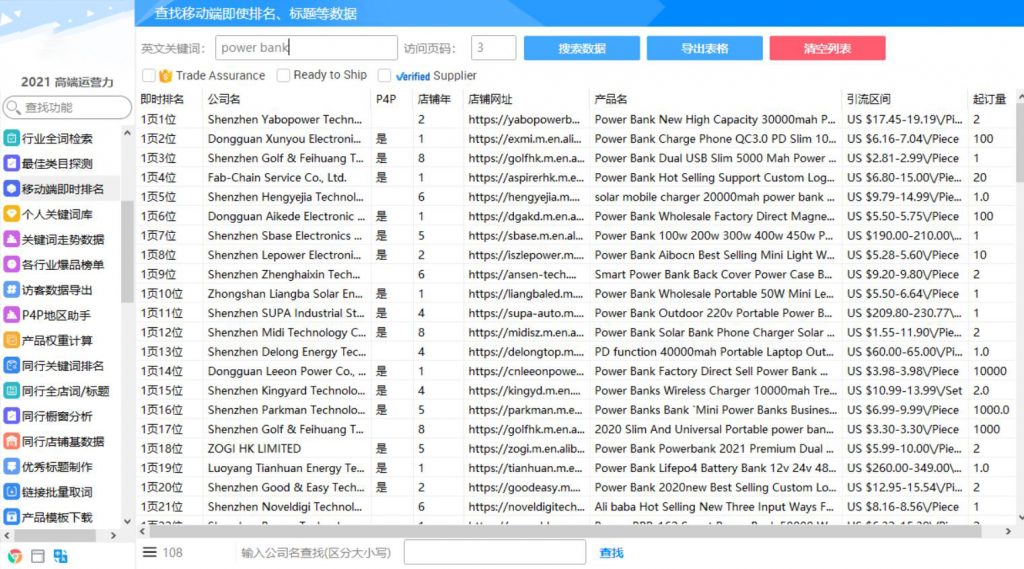Select row Zhongshan Liangba Solar En...
Screen dimensions: 1024x569
(576, 294)
